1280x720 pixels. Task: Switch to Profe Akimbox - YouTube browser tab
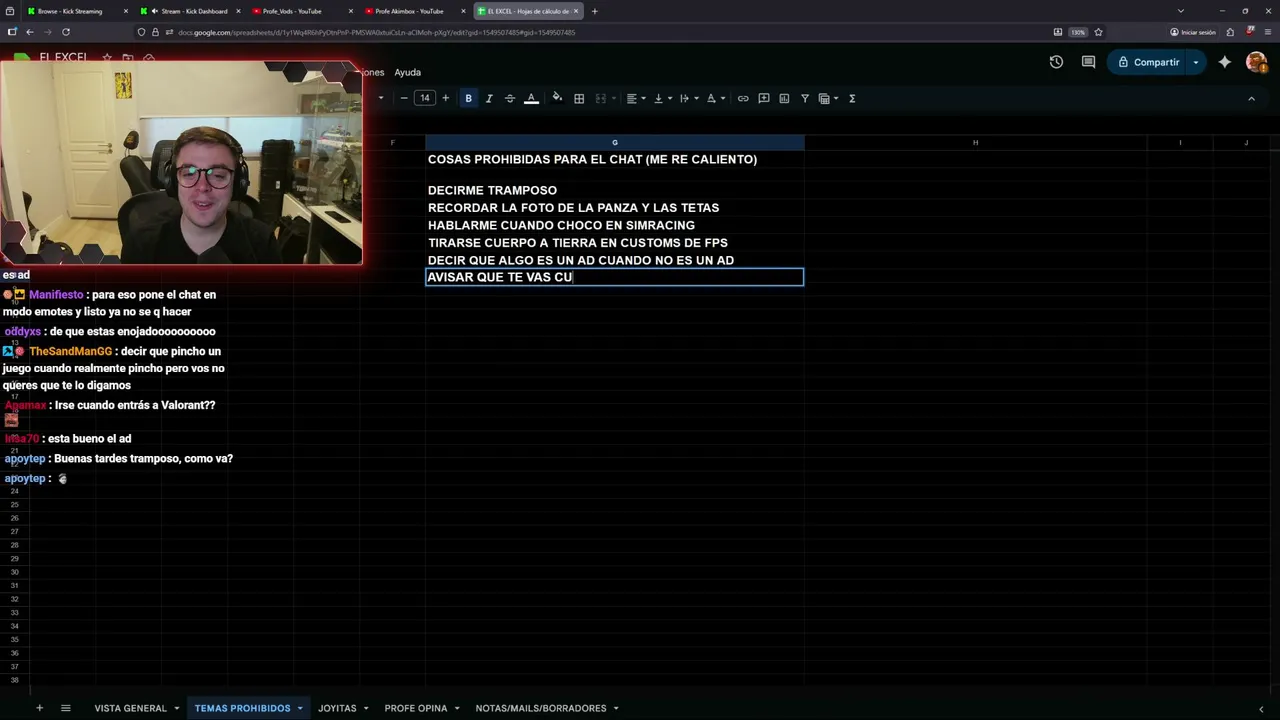414,11
